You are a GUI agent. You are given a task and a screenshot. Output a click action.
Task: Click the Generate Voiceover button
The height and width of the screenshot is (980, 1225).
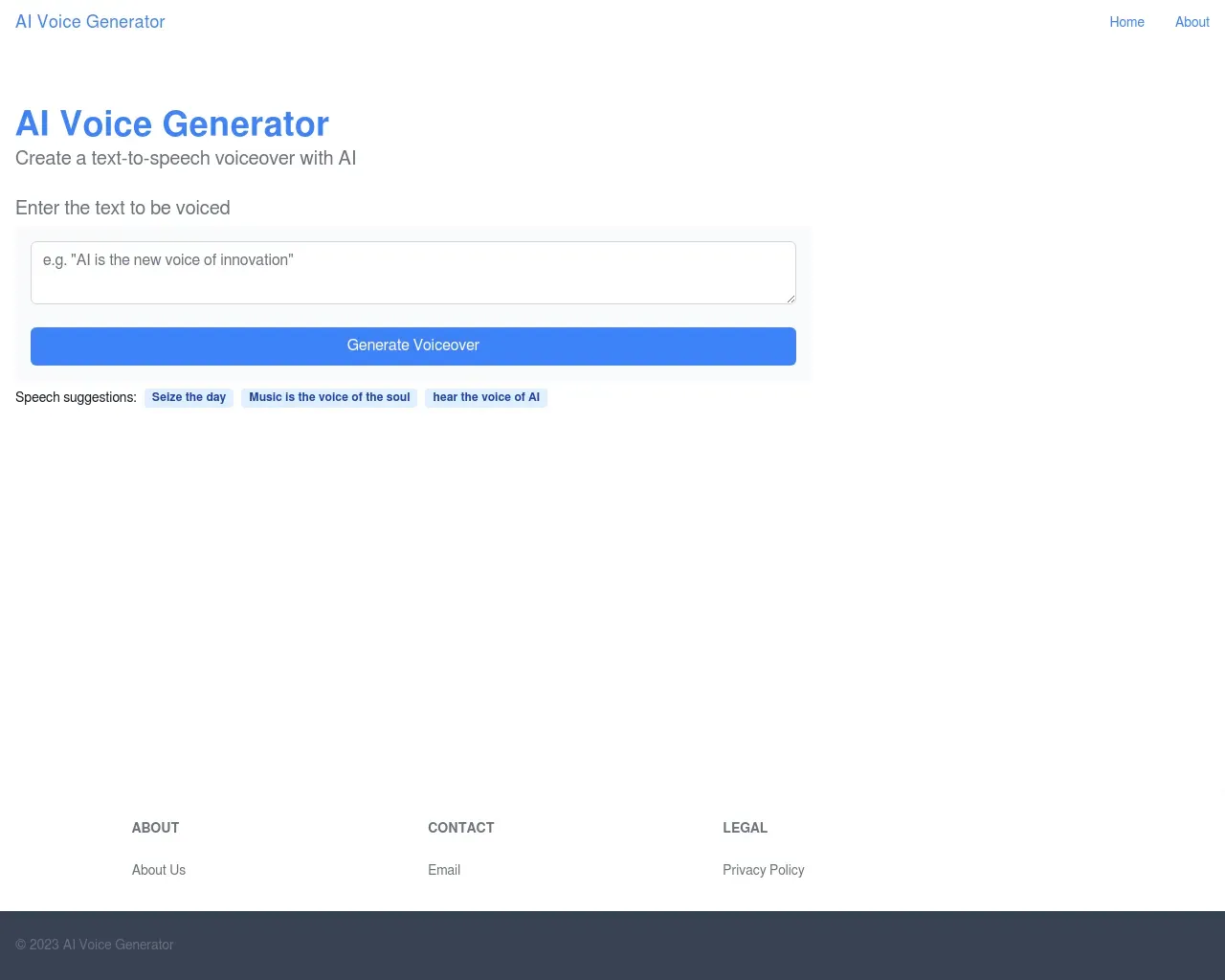pyautogui.click(x=413, y=346)
